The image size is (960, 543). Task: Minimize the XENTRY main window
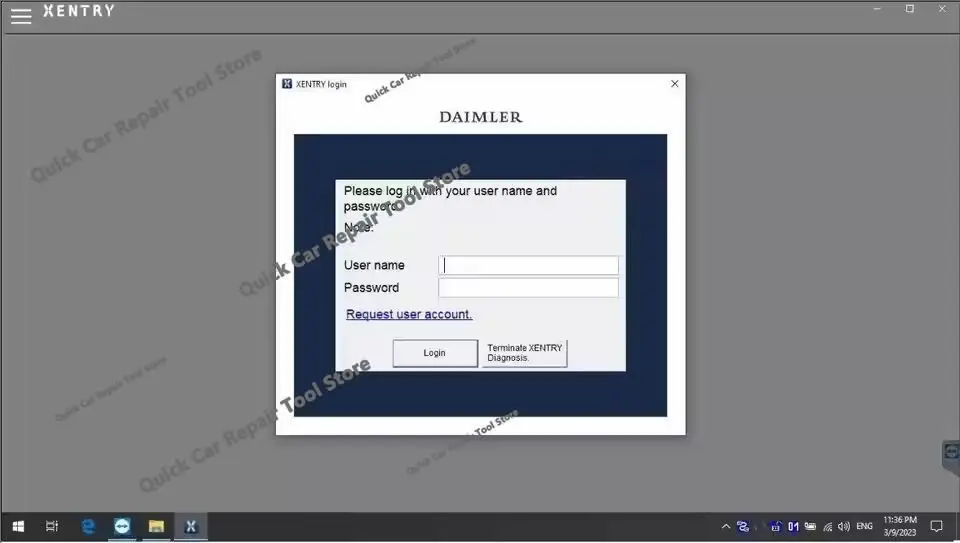click(x=877, y=9)
